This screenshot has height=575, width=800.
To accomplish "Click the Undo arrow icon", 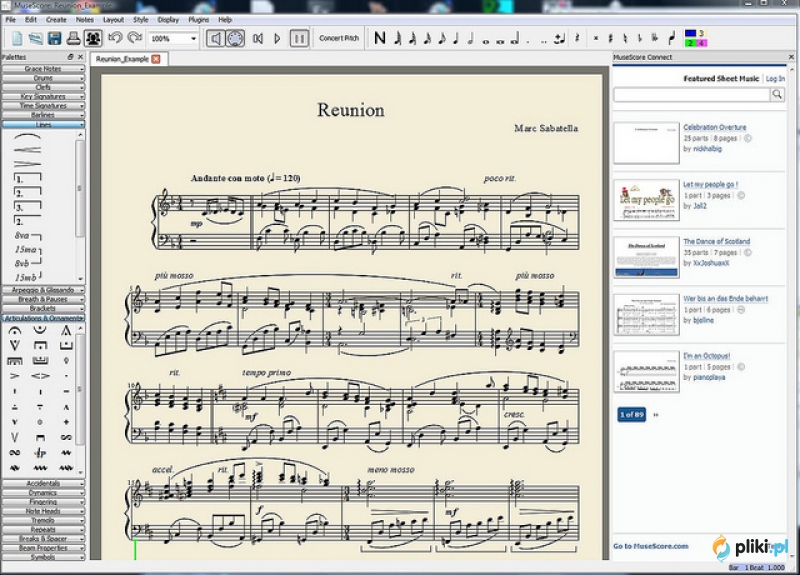I will tap(115, 38).
